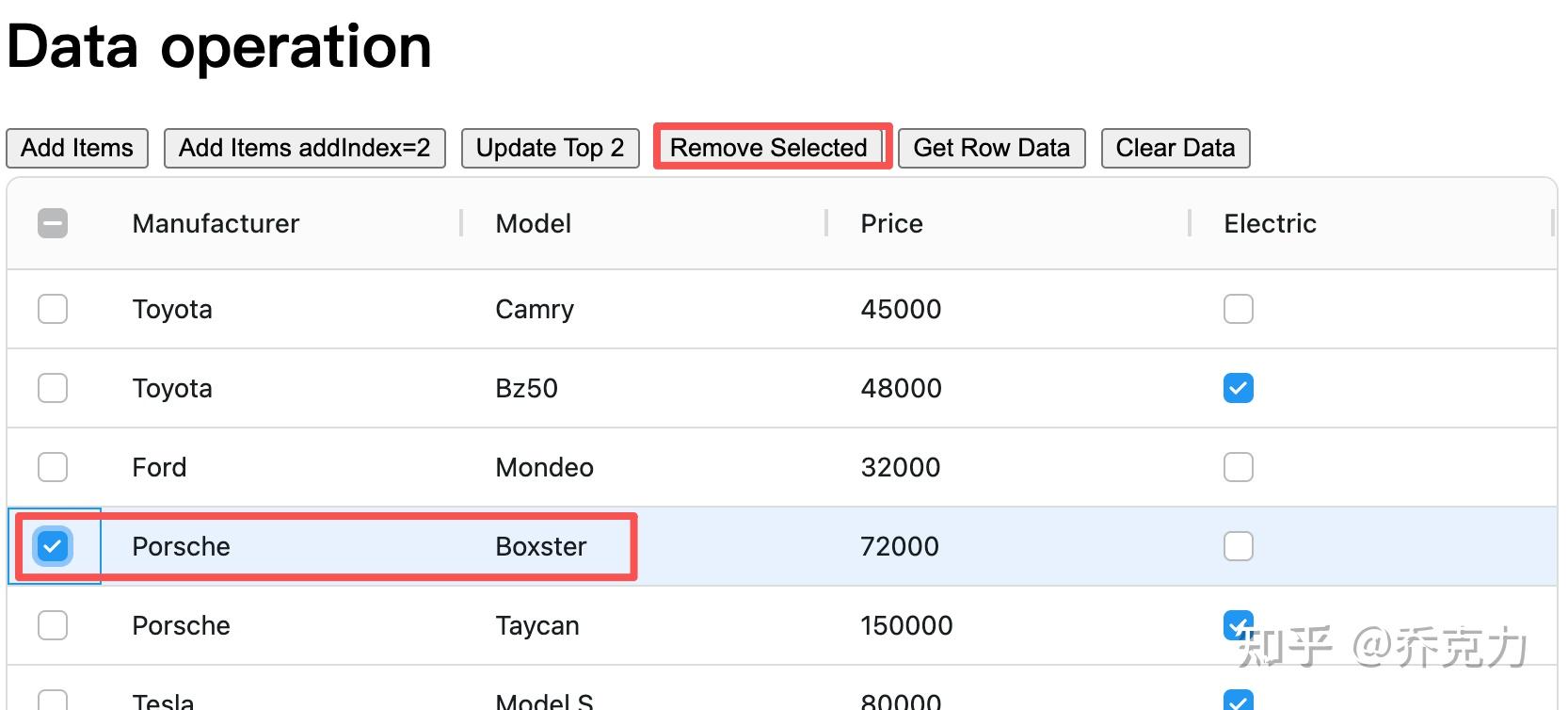Viewport: 1568px width, 710px height.
Task: Toggle Electric checkbox for Porsche Boxster
Action: [1239, 546]
